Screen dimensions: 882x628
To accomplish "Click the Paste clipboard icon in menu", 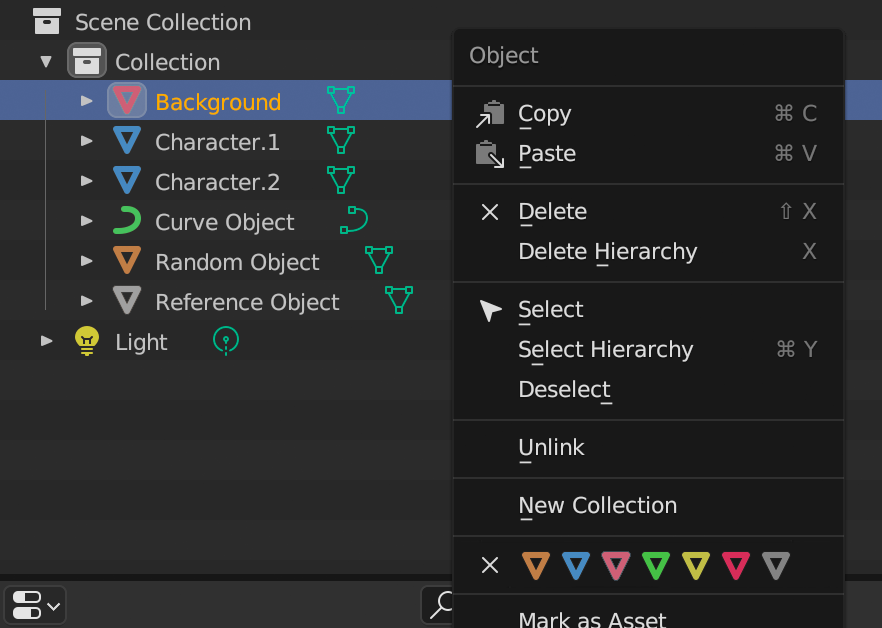I will 490,154.
